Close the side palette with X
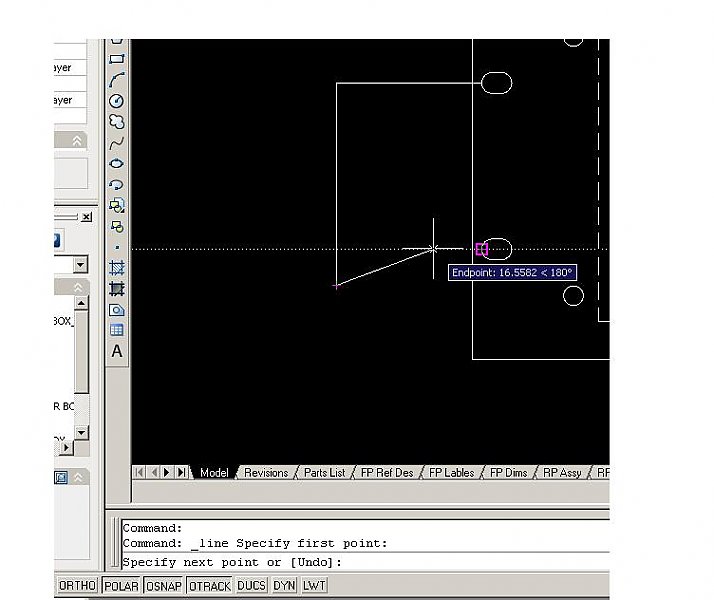The image size is (714, 600). tap(87, 217)
